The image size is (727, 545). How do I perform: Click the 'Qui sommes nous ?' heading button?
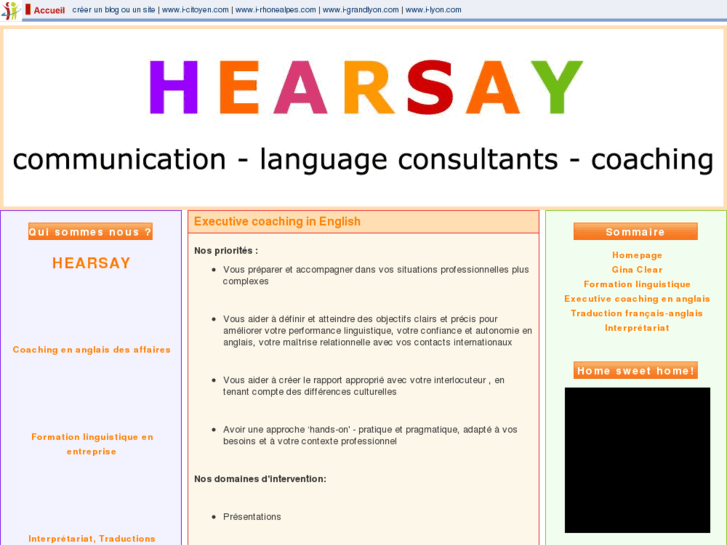pos(90,231)
